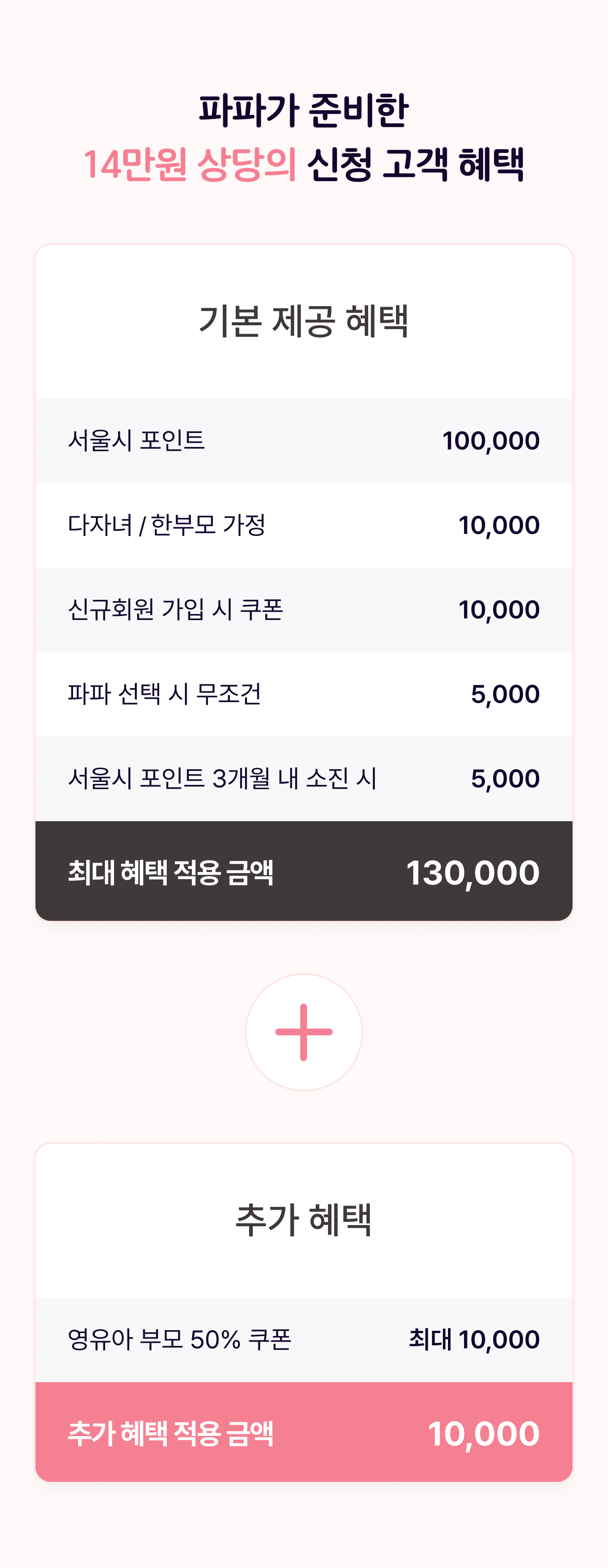Viewport: 608px width, 1568px height.
Task: Click the 최대 10,000 value text
Action: 474,1340
